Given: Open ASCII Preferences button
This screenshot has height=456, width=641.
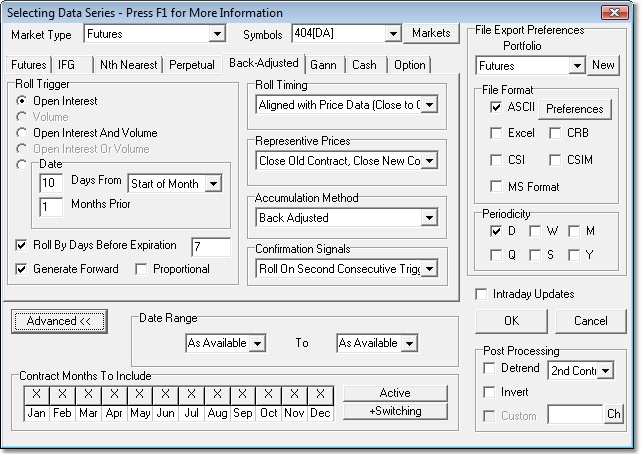Looking at the screenshot, I should [574, 109].
